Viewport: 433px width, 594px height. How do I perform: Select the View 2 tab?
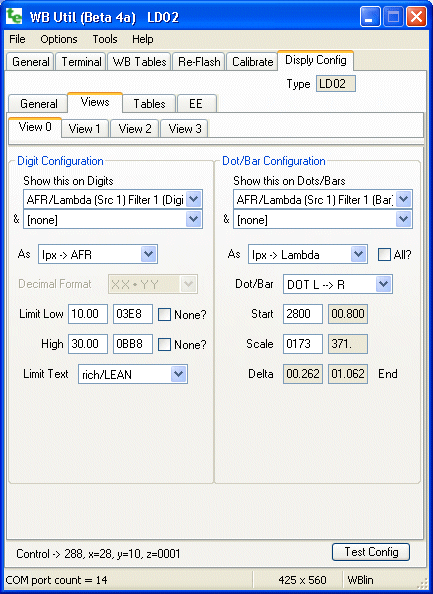[x=135, y=128]
